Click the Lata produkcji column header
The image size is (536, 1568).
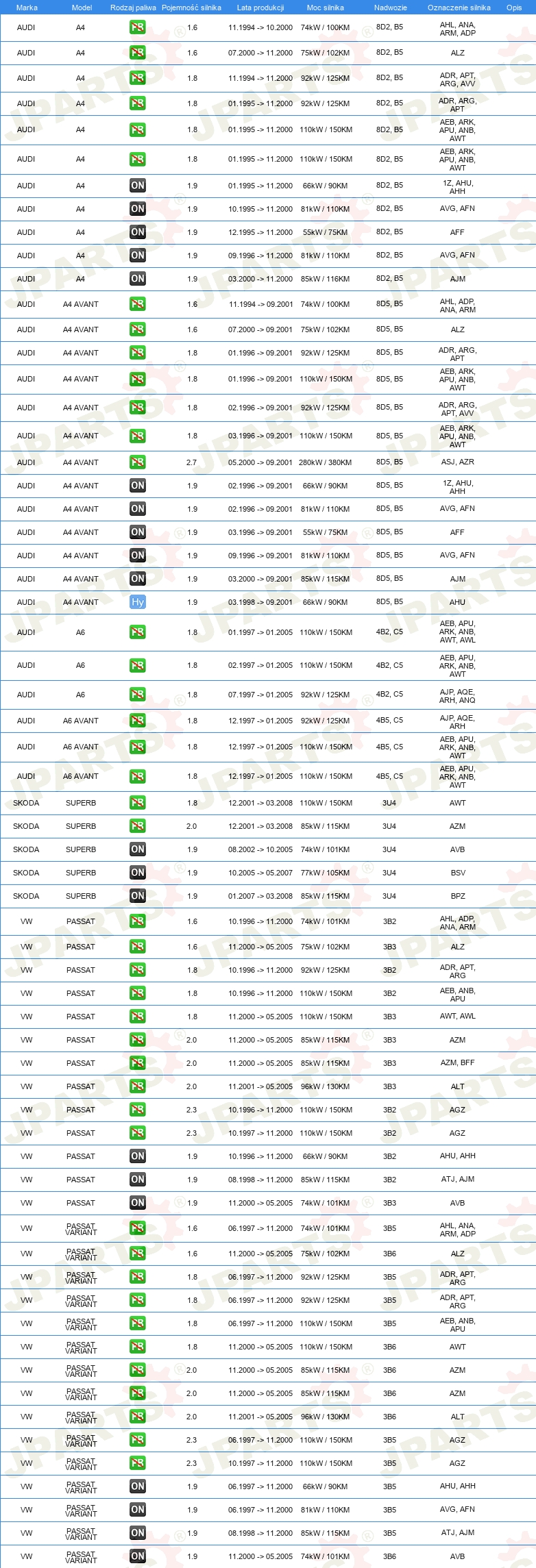pos(260,8)
